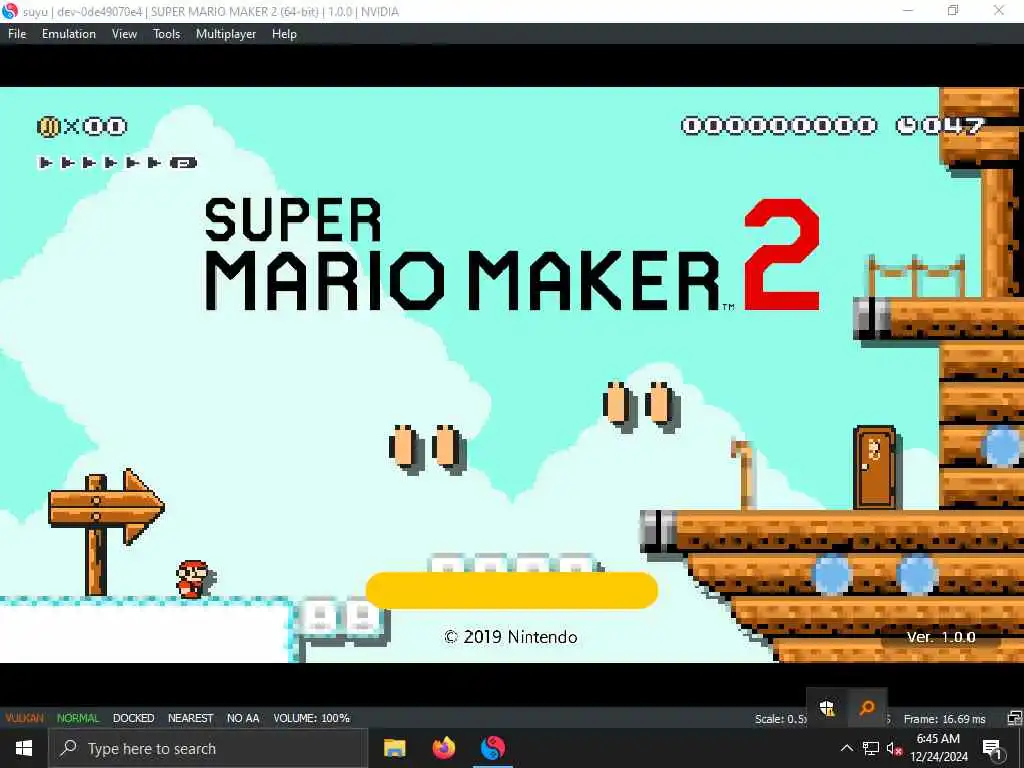1024x768 pixels.
Task: Open the network status tray icon
Action: click(x=871, y=748)
